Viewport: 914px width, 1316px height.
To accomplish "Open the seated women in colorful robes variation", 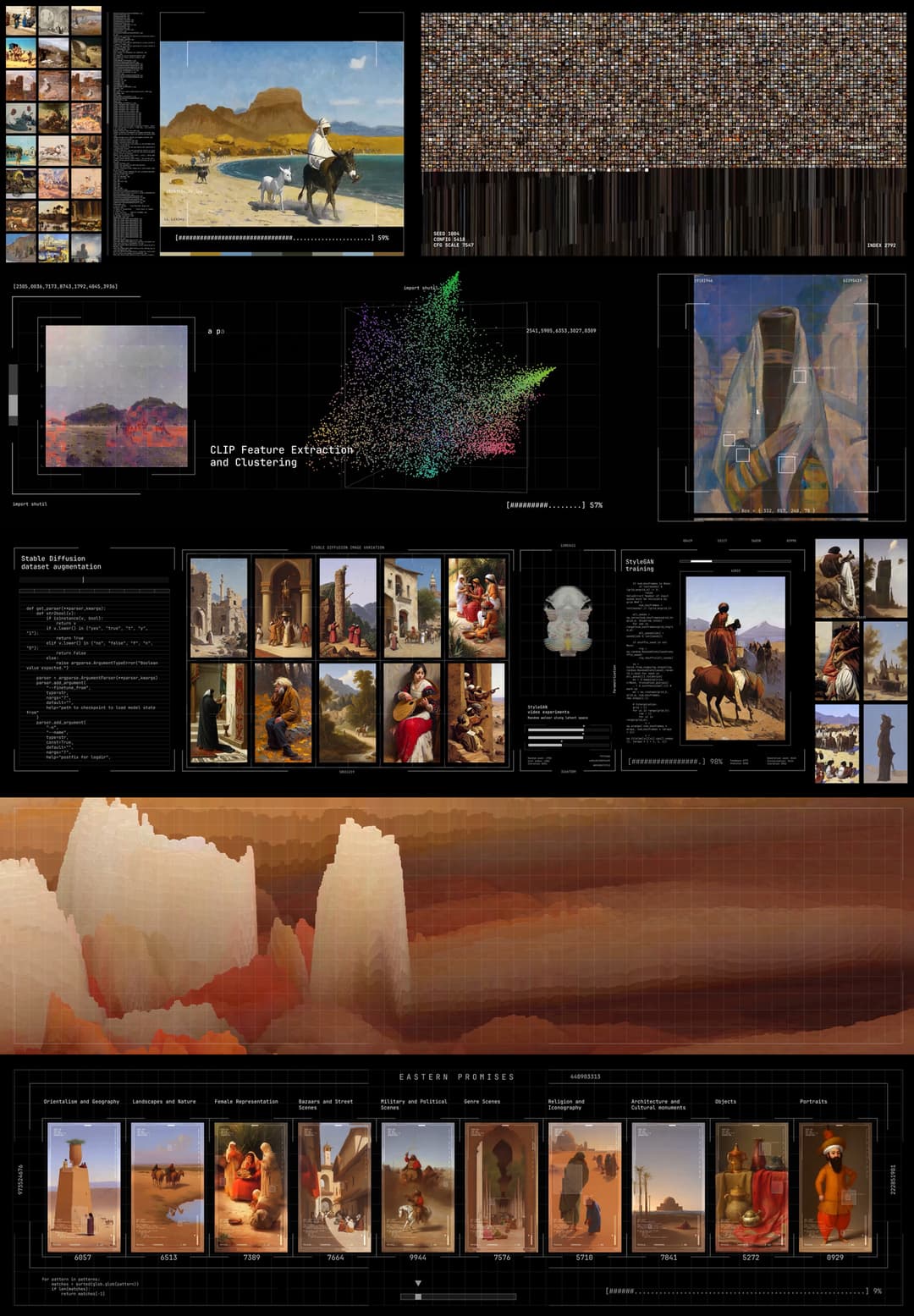I will [x=476, y=607].
